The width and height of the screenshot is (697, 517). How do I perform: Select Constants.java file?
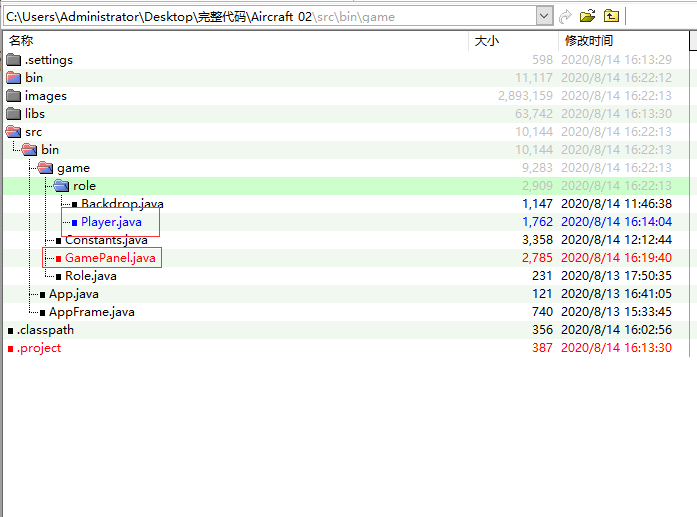pos(106,240)
